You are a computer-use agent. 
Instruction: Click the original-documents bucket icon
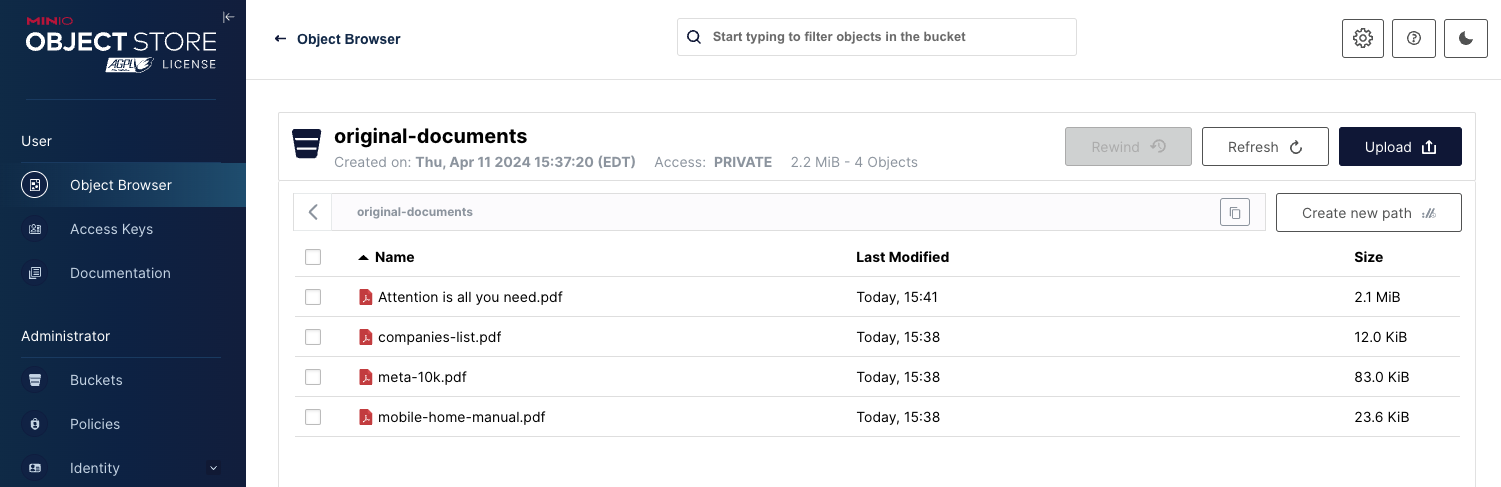tap(306, 143)
